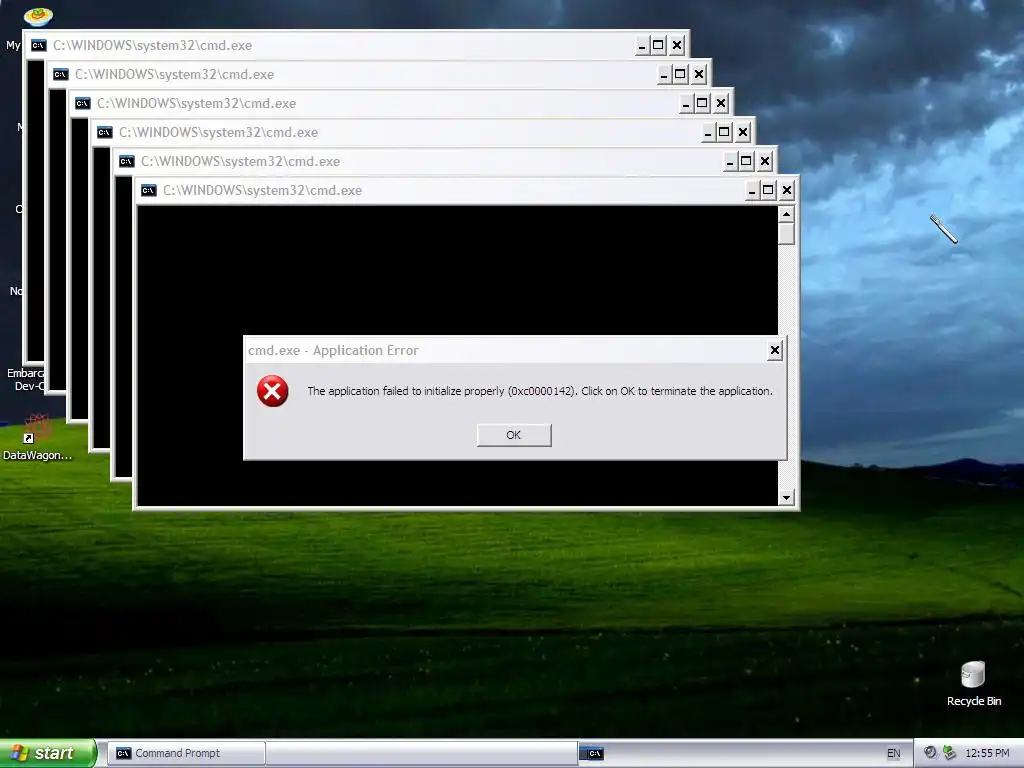Minimize the fifth-from-front cmd.exe window
Screen dimensions: 1024x768
point(664,74)
